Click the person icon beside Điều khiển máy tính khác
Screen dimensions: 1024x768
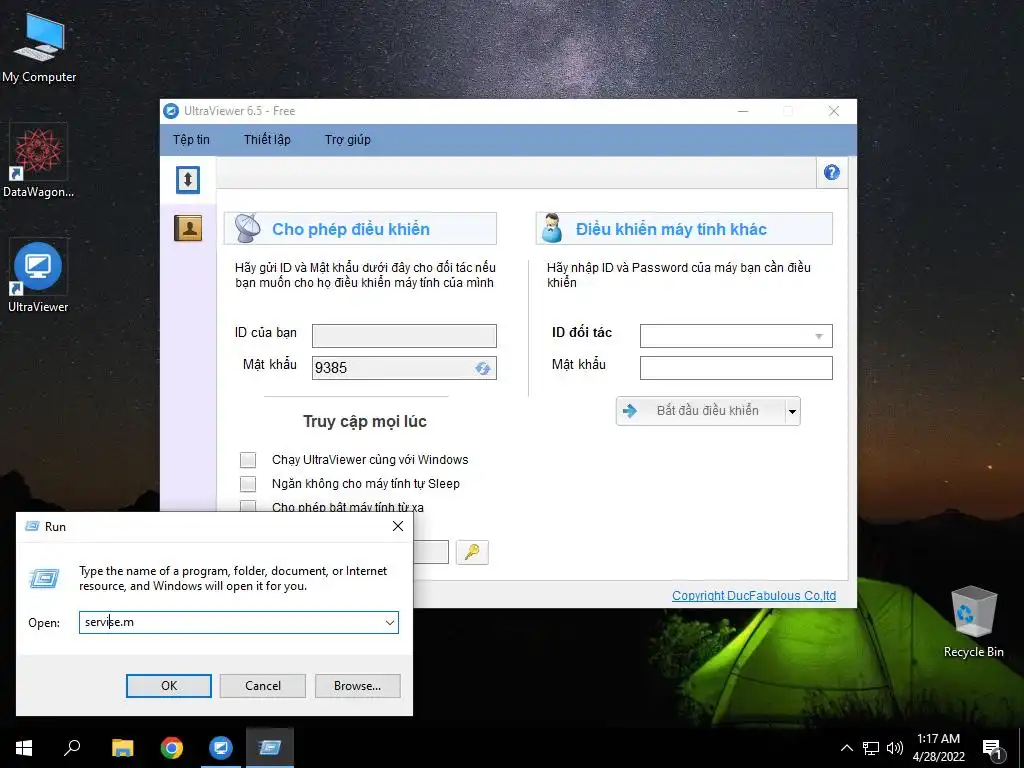click(552, 228)
